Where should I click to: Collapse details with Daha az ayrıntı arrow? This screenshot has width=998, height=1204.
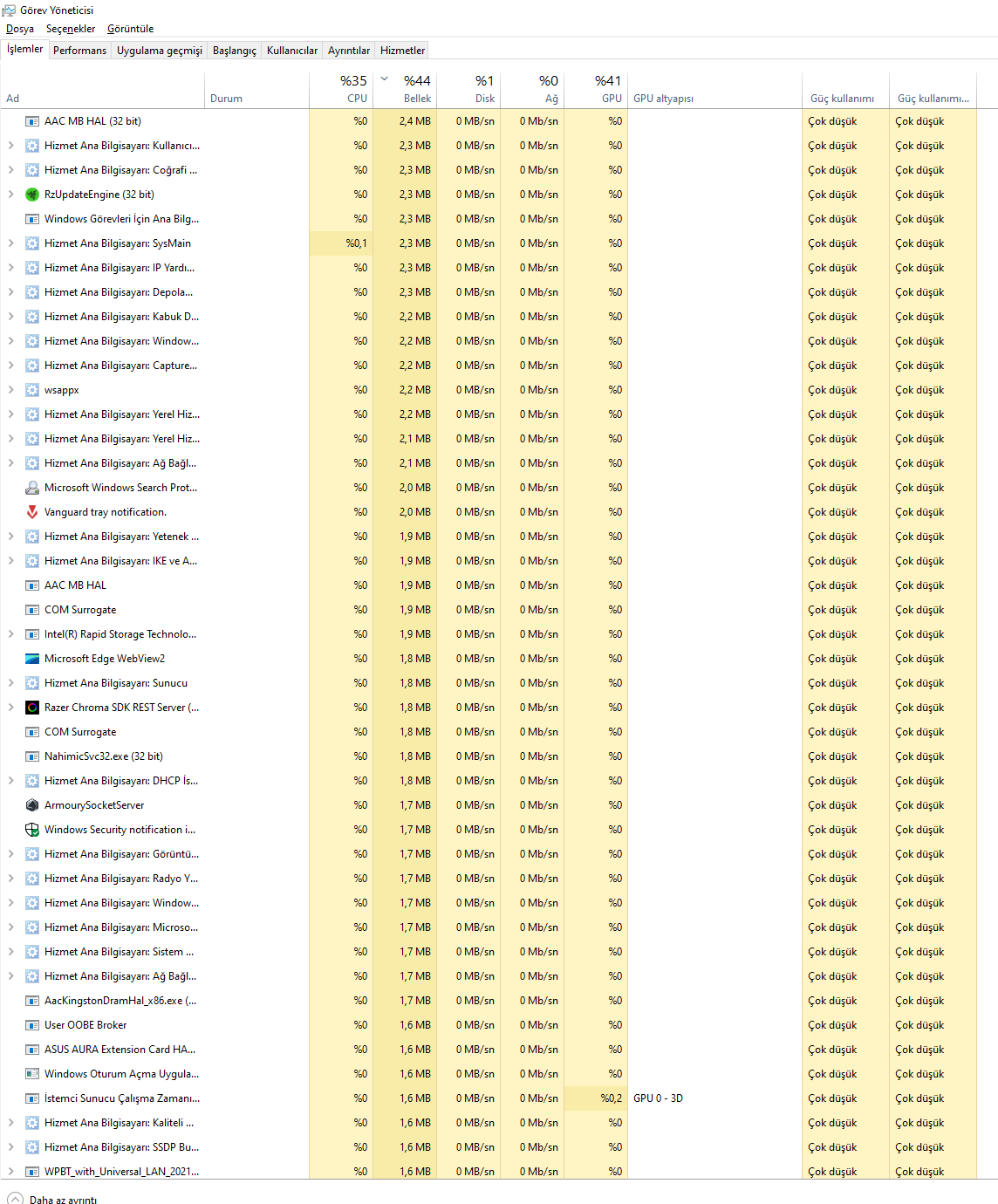point(15,1199)
